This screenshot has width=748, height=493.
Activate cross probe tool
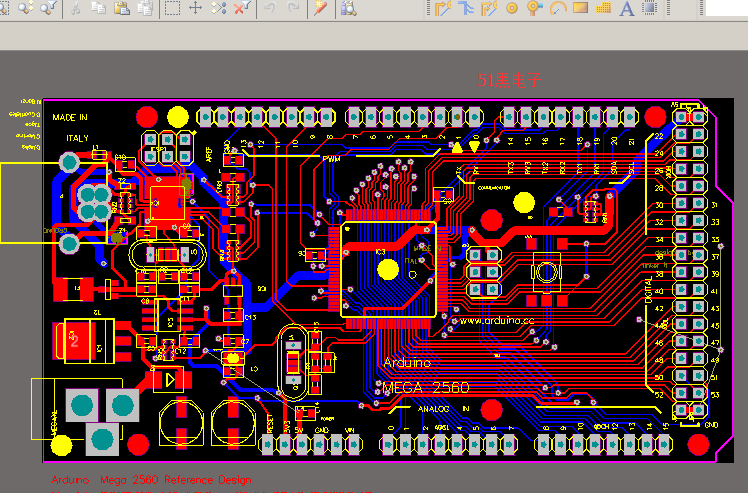321,8
